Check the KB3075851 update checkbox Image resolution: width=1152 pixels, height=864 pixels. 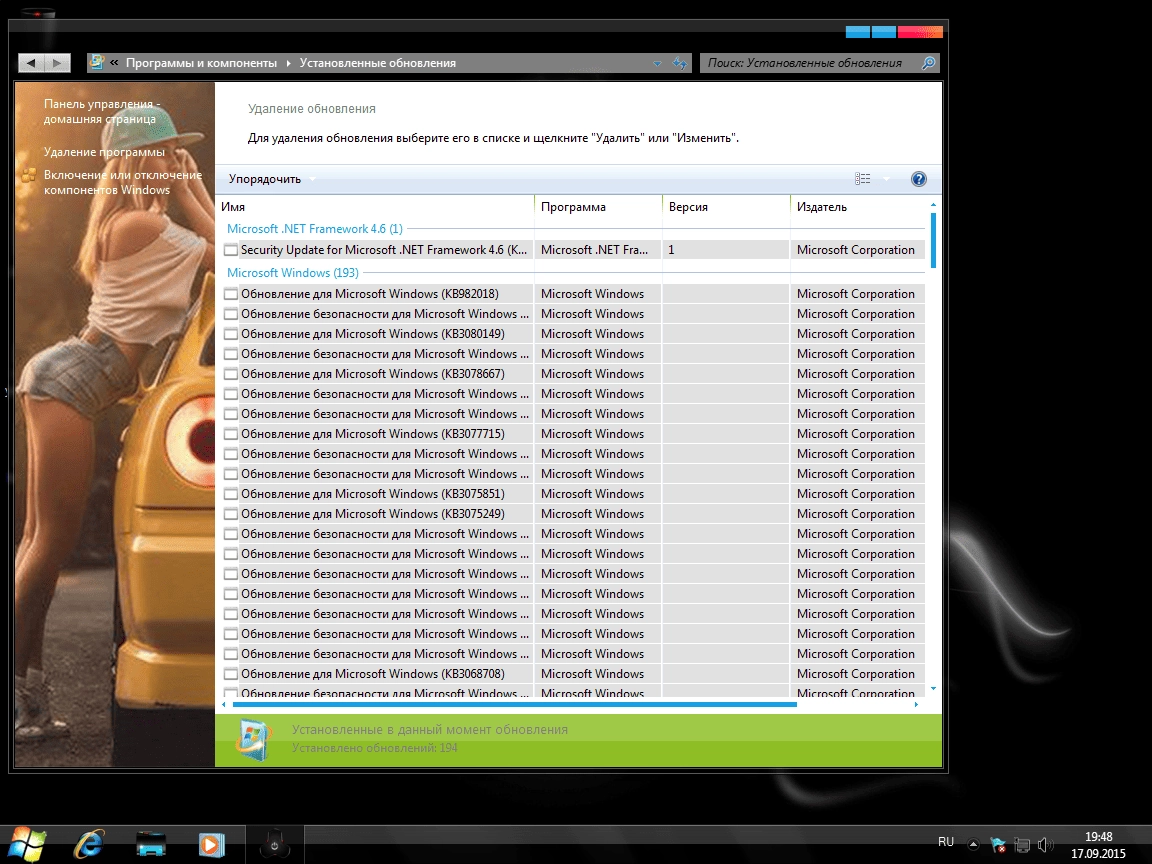pyautogui.click(x=231, y=494)
